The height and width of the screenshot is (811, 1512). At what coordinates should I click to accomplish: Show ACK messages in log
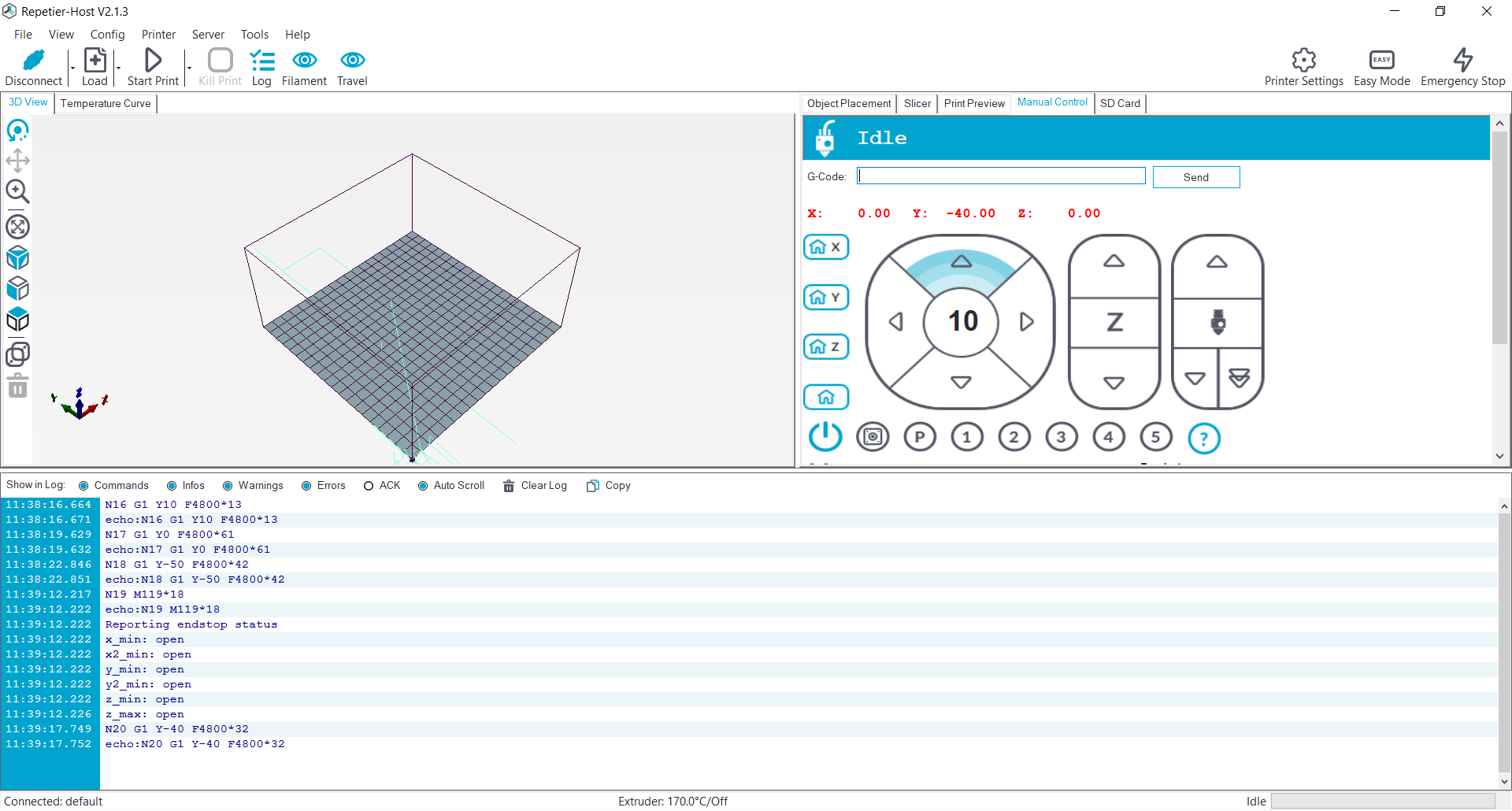(368, 485)
